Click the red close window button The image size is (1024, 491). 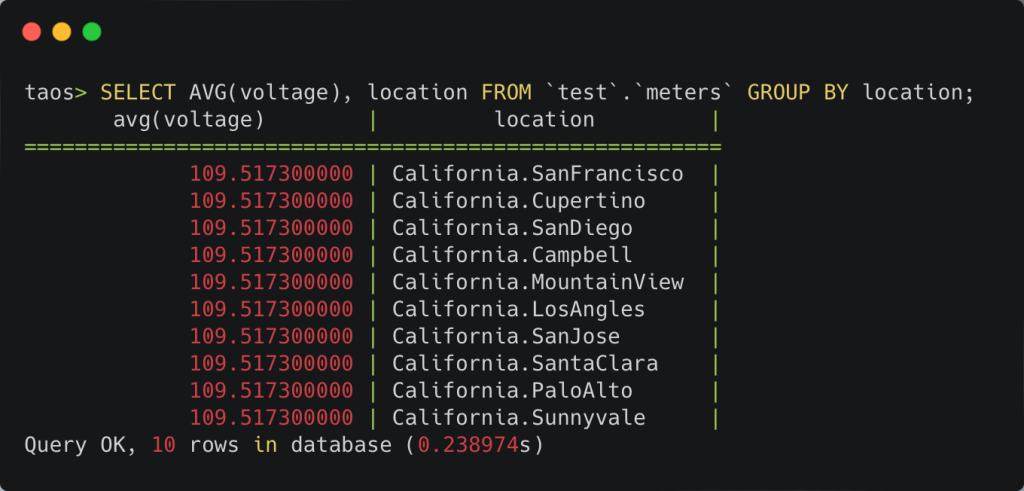(x=31, y=32)
